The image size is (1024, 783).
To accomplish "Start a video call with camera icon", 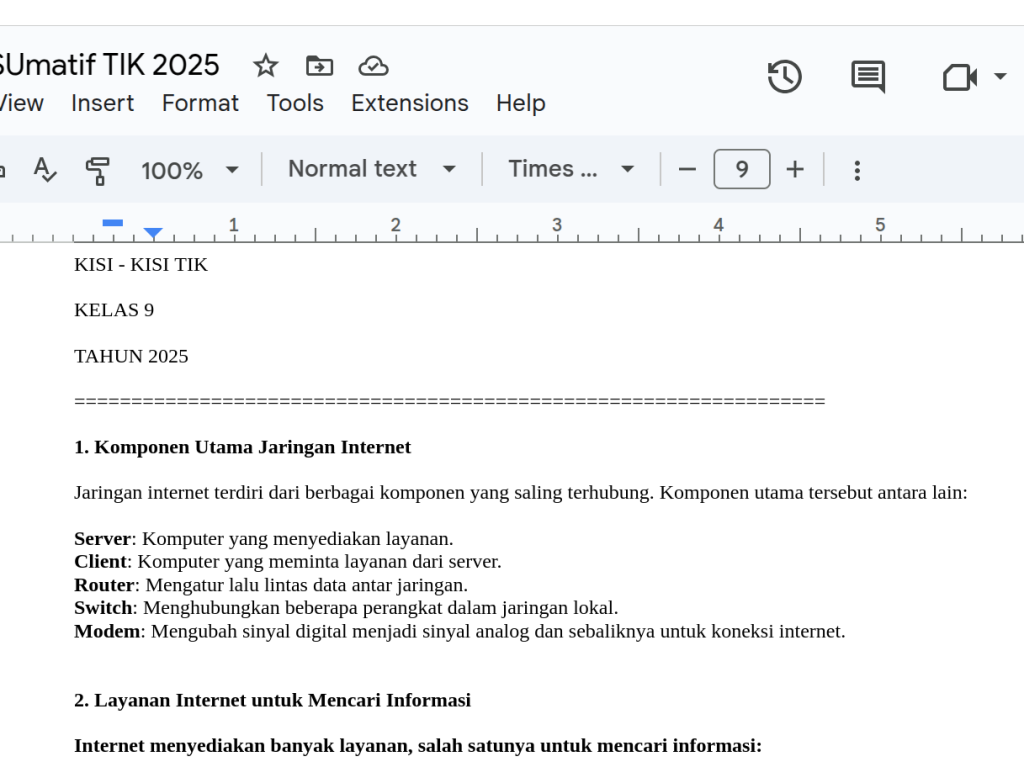I will point(960,78).
